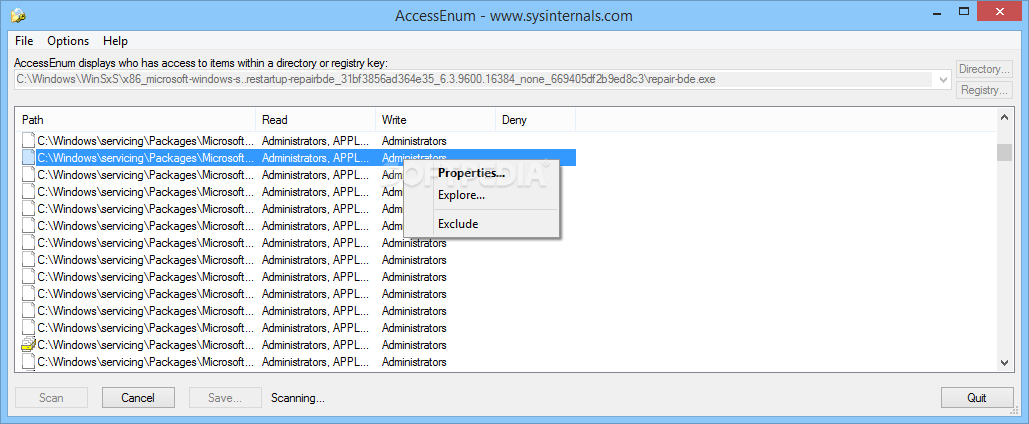Click the Quit button
The height and width of the screenshot is (424, 1029).
pyautogui.click(x=976, y=398)
